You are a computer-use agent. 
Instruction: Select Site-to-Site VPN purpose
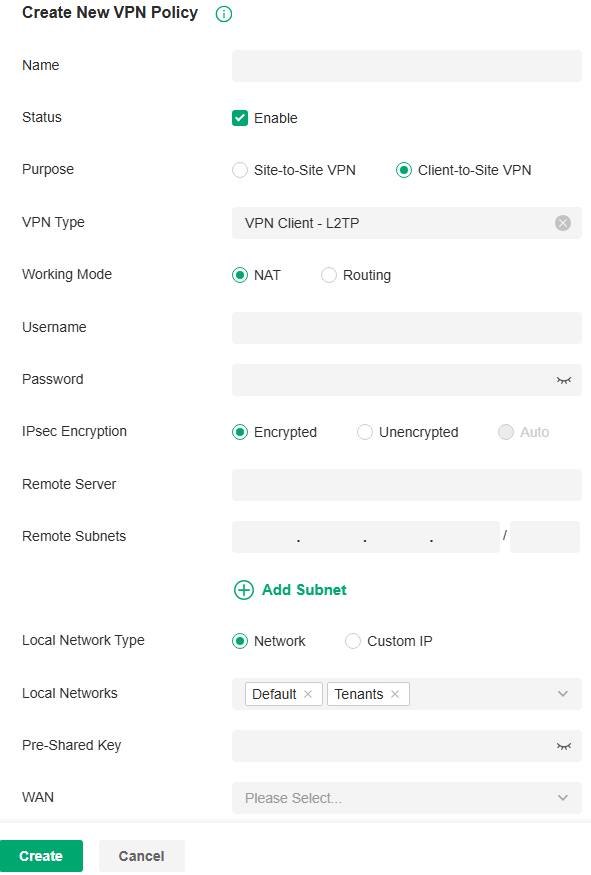coord(240,170)
